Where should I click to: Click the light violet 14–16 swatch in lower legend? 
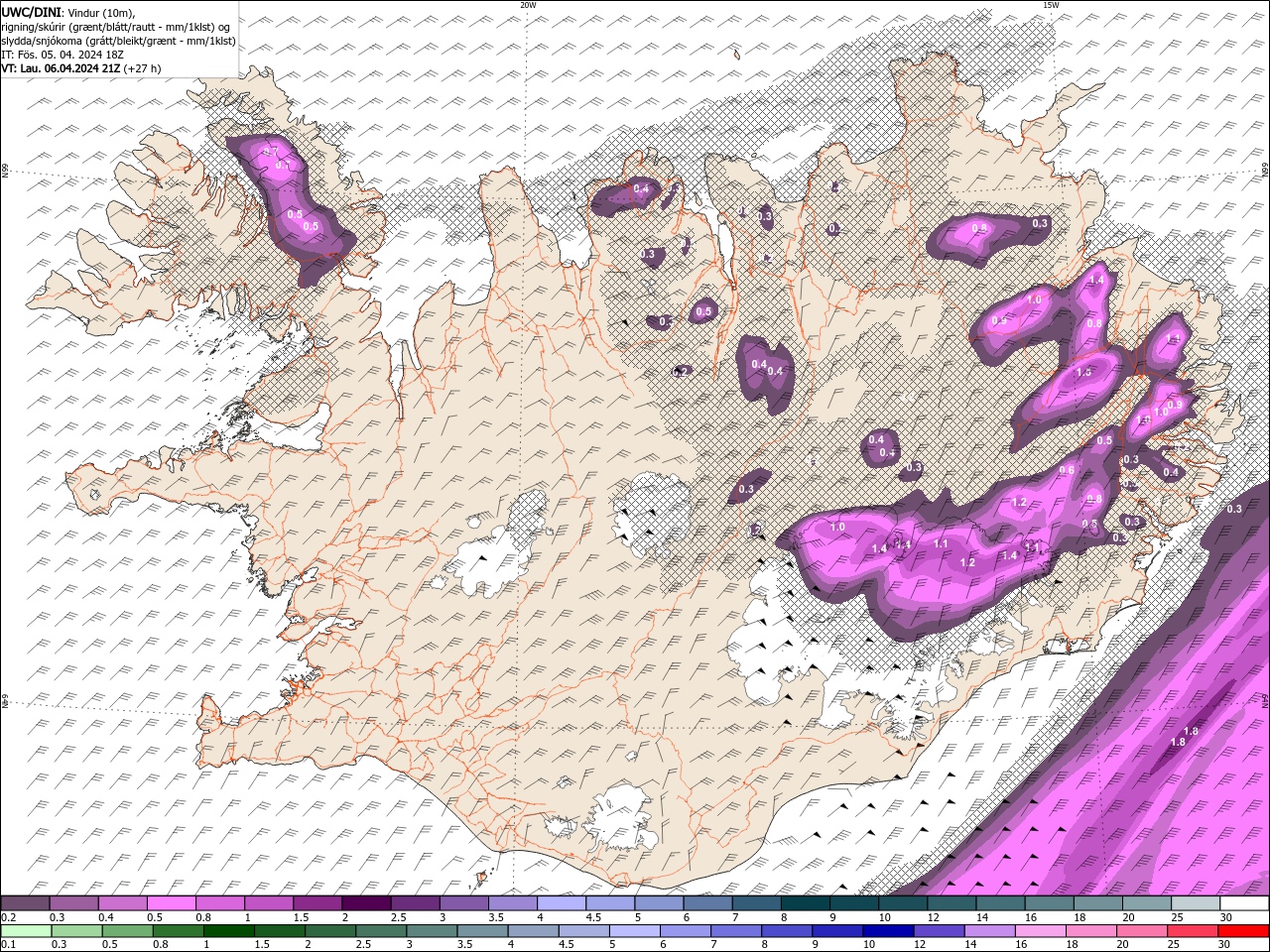point(990,930)
